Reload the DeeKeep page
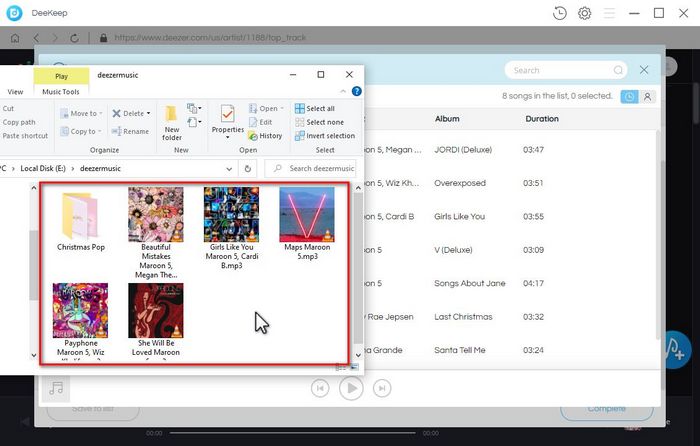This screenshot has width=700, height=446. coord(75,38)
